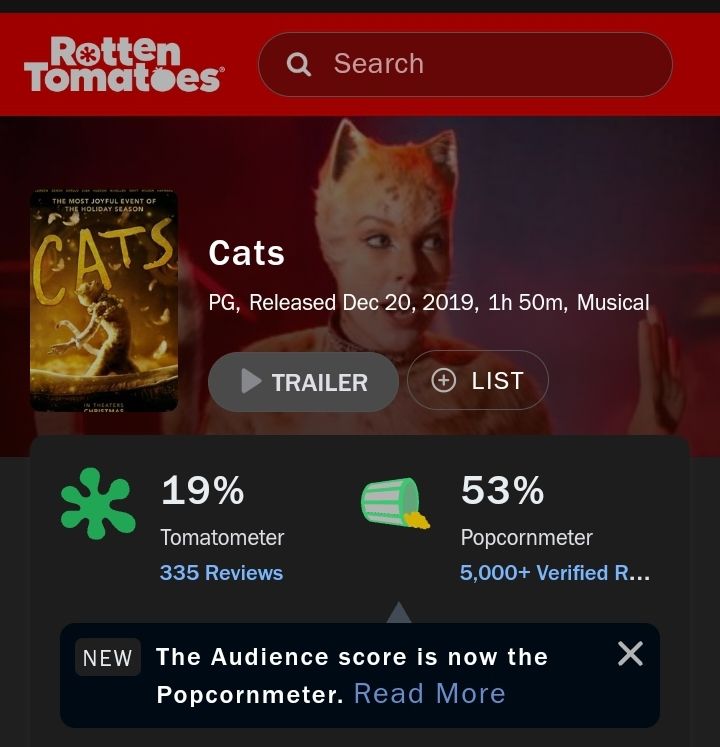Focus the Search text field
The height and width of the screenshot is (747, 720).
coord(465,64)
